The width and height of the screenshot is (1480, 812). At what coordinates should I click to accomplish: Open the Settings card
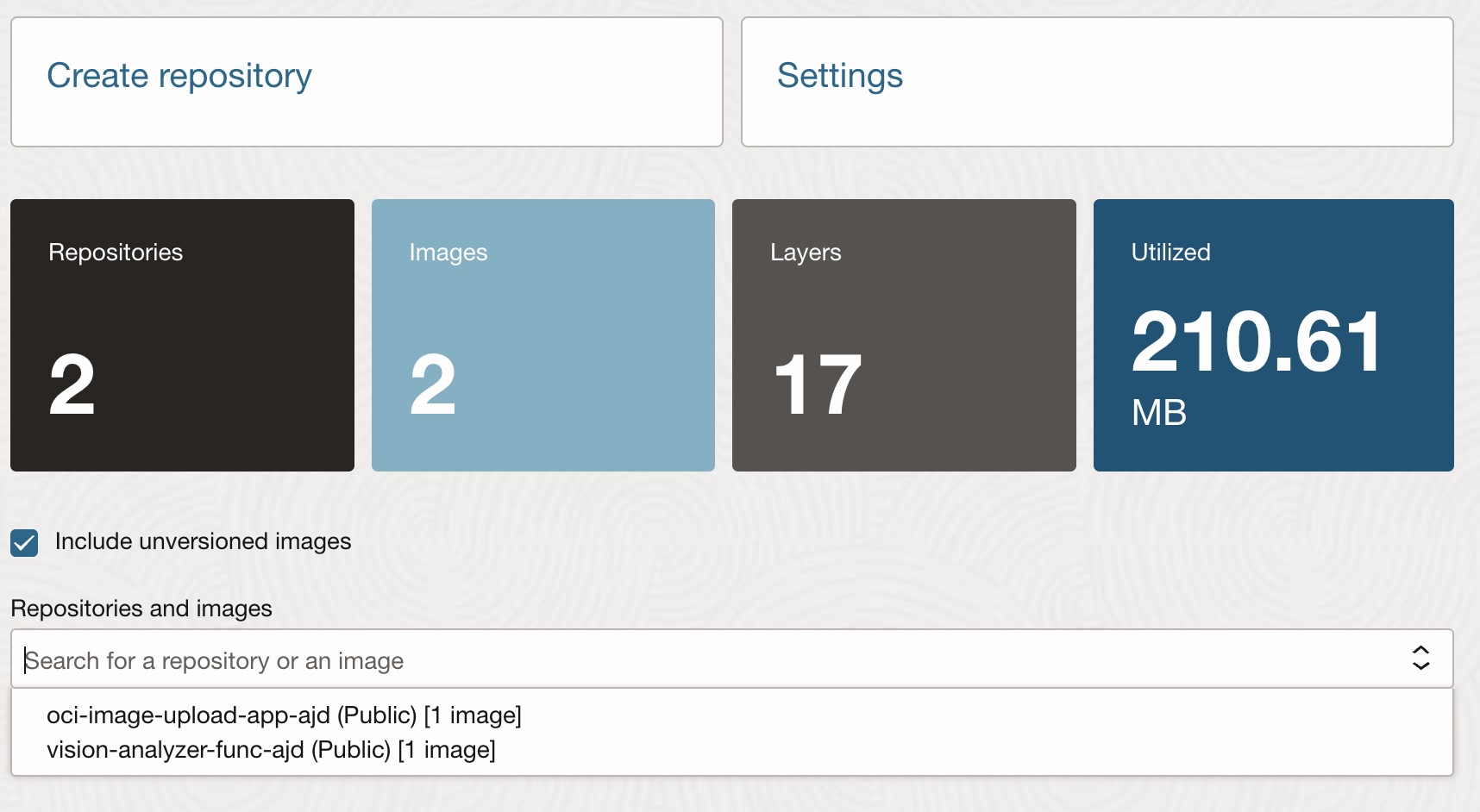[x=839, y=76]
